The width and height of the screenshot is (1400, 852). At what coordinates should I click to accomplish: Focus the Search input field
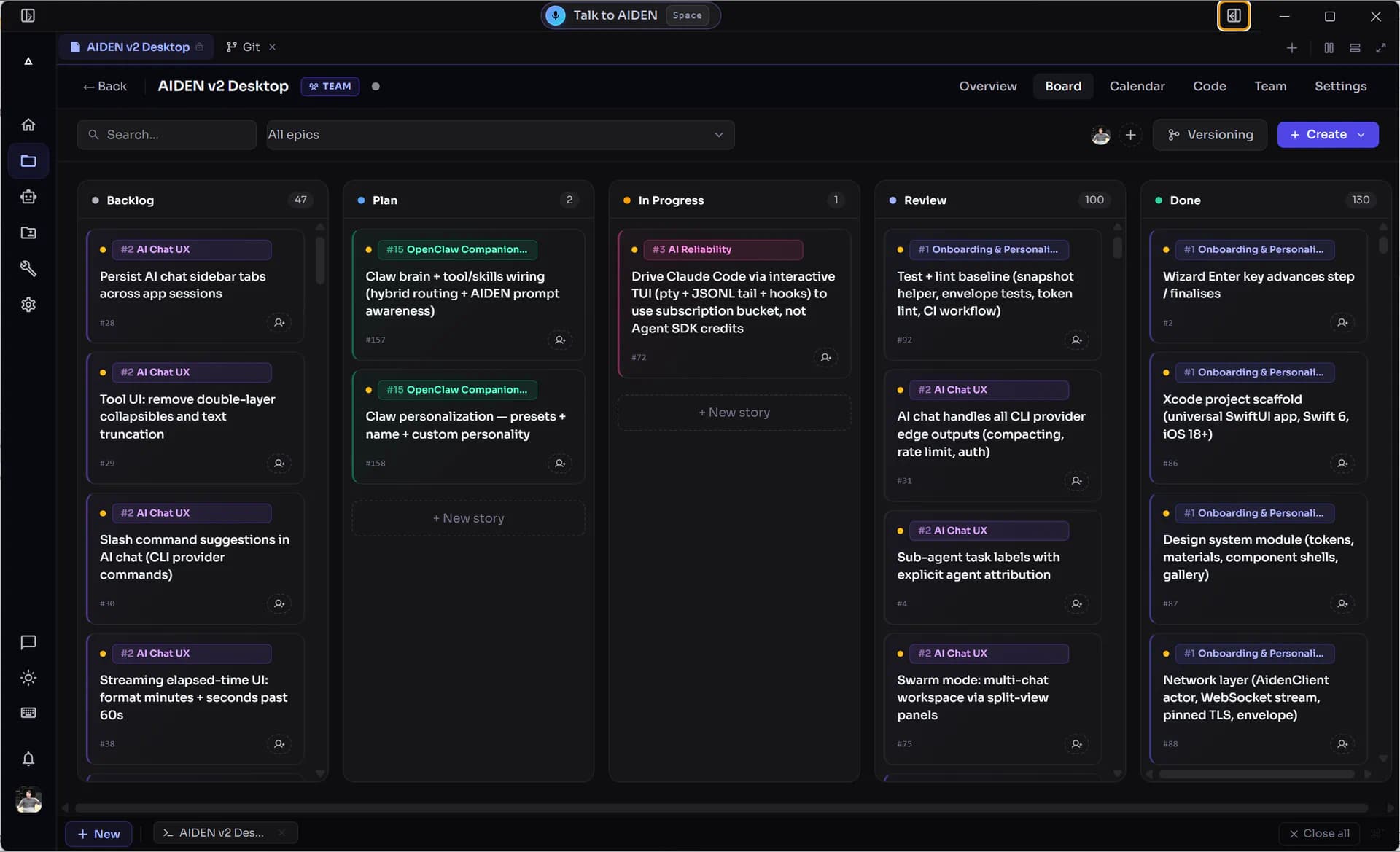[x=166, y=135]
